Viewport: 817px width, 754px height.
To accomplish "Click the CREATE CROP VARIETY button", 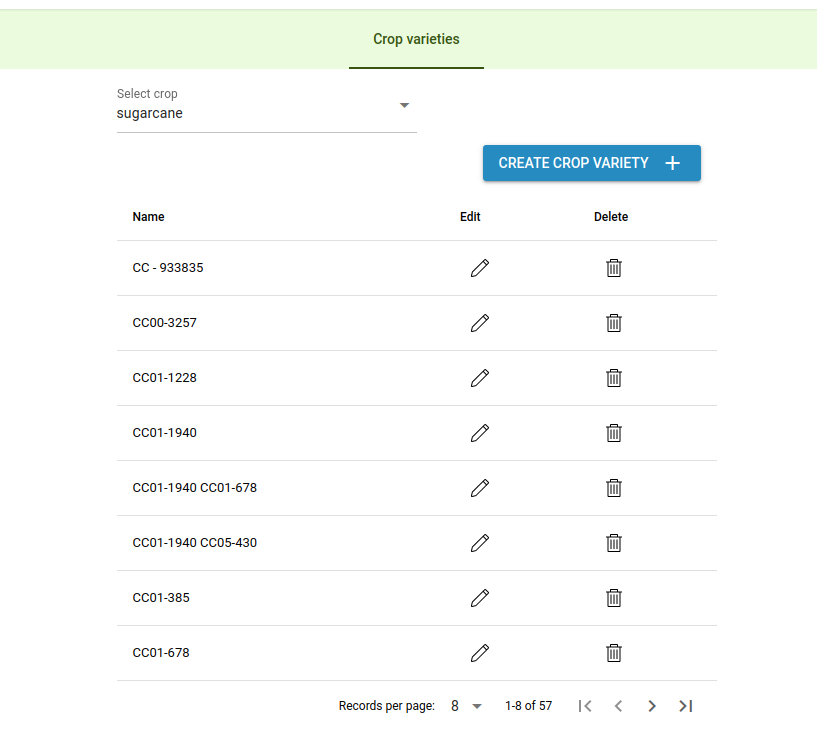I will coord(591,163).
